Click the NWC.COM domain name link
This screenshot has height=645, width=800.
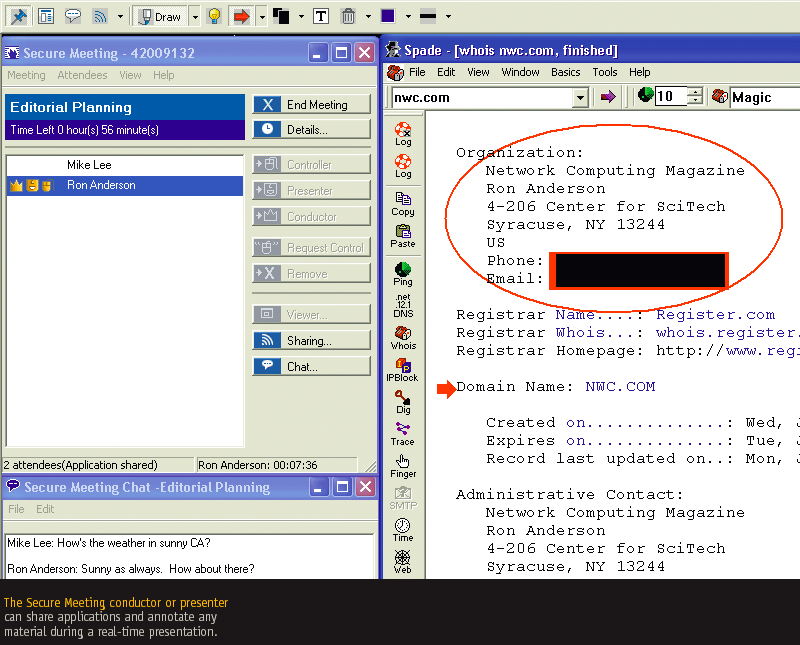(x=620, y=387)
